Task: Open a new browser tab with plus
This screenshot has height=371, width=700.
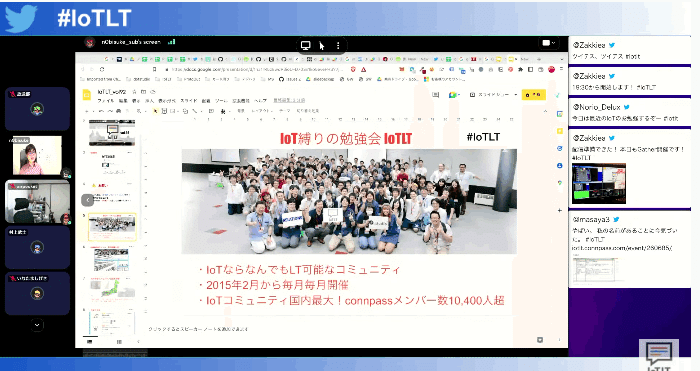Action: point(539,59)
